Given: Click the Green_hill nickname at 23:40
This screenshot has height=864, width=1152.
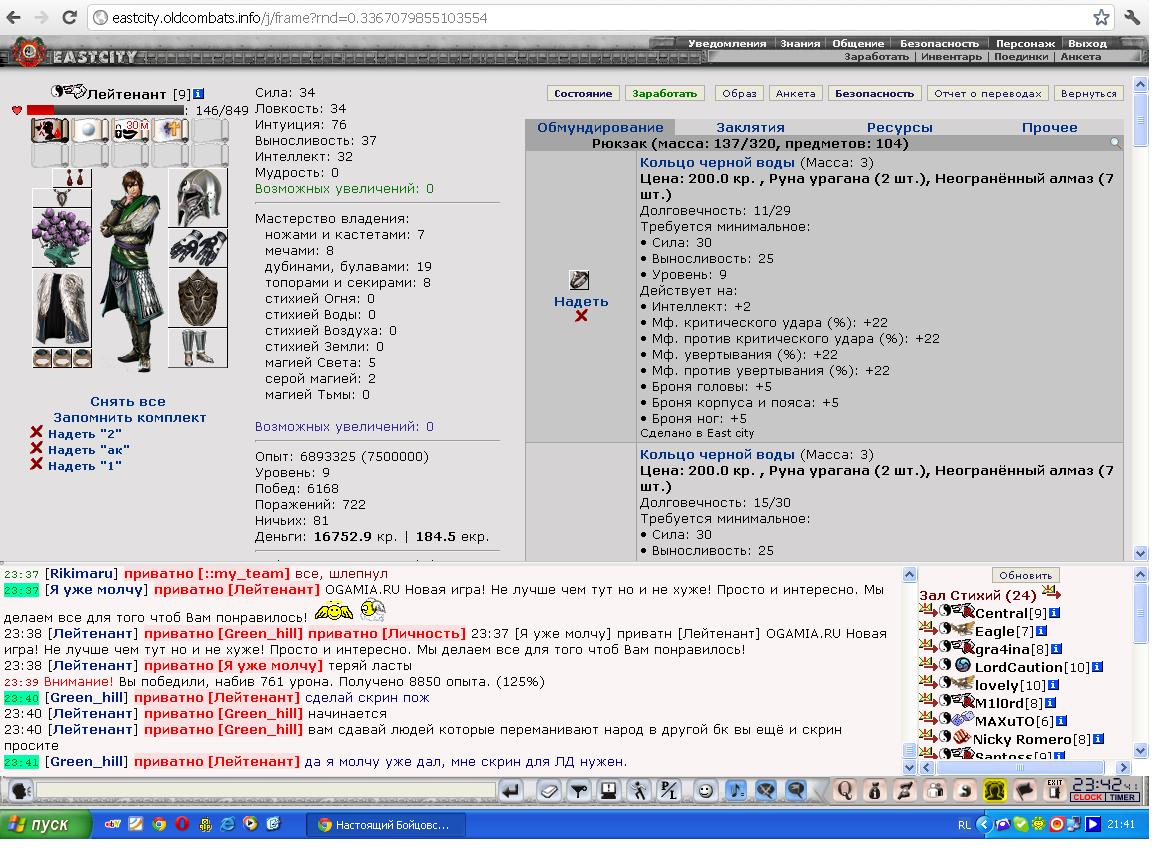Looking at the screenshot, I should click(86, 698).
